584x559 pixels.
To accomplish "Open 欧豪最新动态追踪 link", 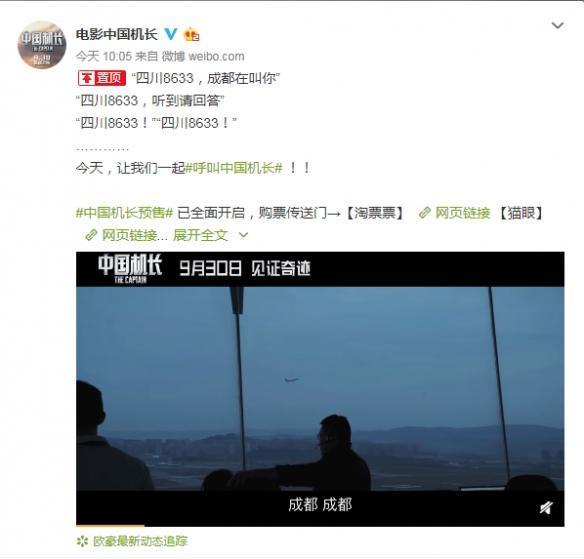I will pyautogui.click(x=140, y=541).
